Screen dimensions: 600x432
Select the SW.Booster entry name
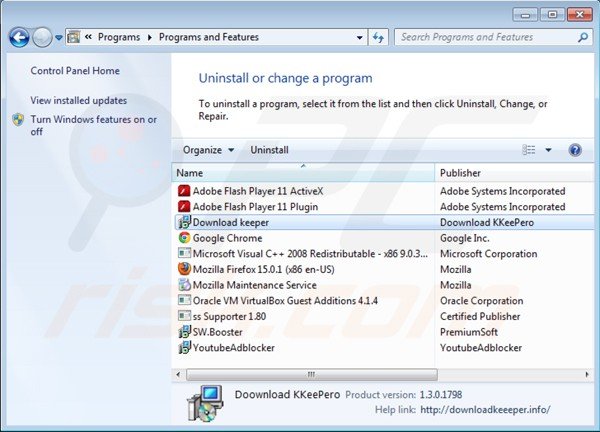217,332
